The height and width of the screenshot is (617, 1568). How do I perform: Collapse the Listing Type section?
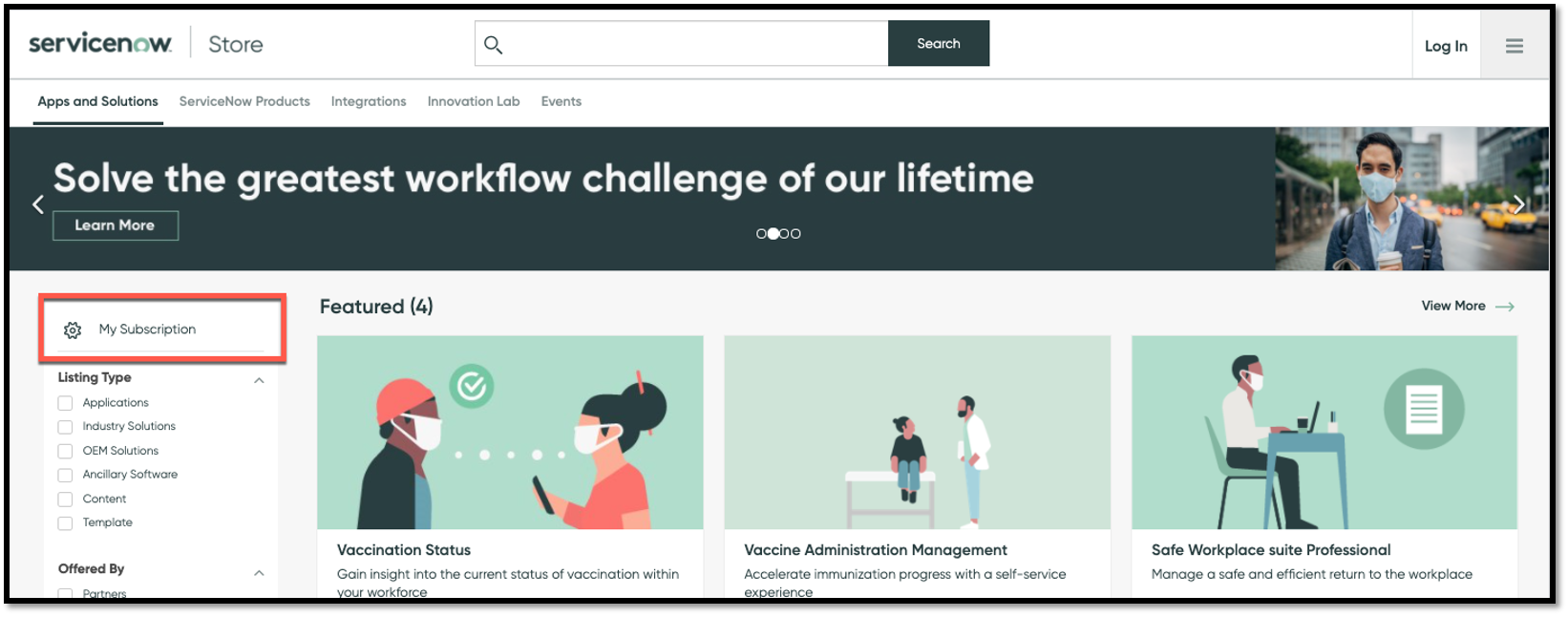[259, 380]
